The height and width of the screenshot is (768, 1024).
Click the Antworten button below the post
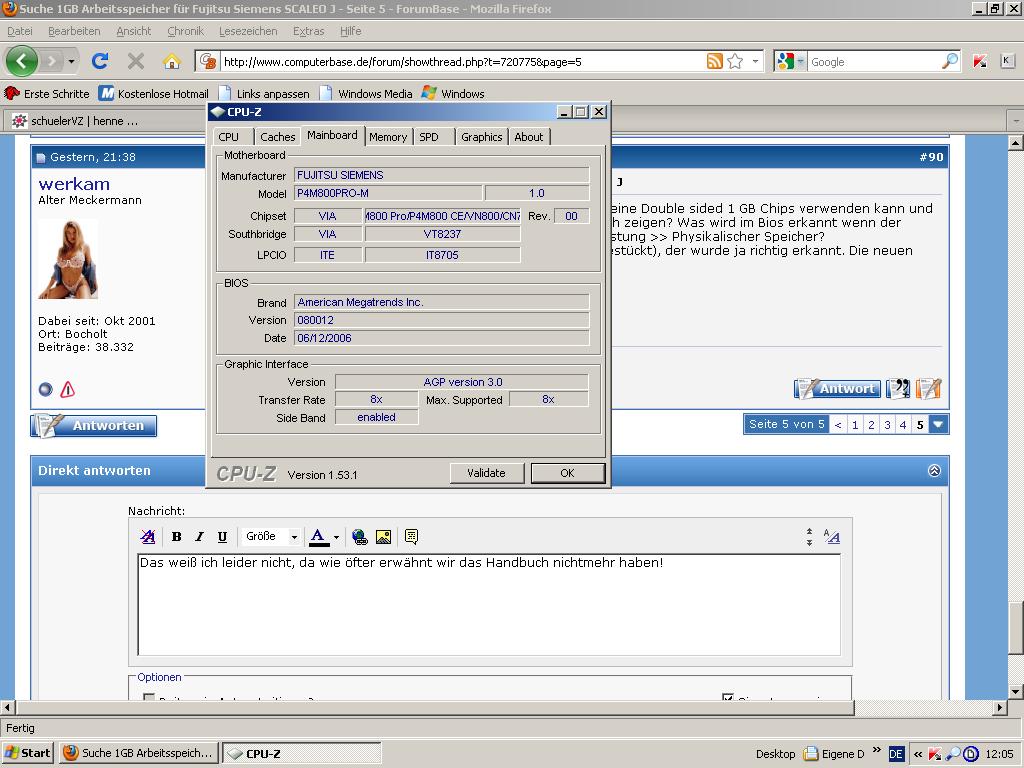click(94, 425)
